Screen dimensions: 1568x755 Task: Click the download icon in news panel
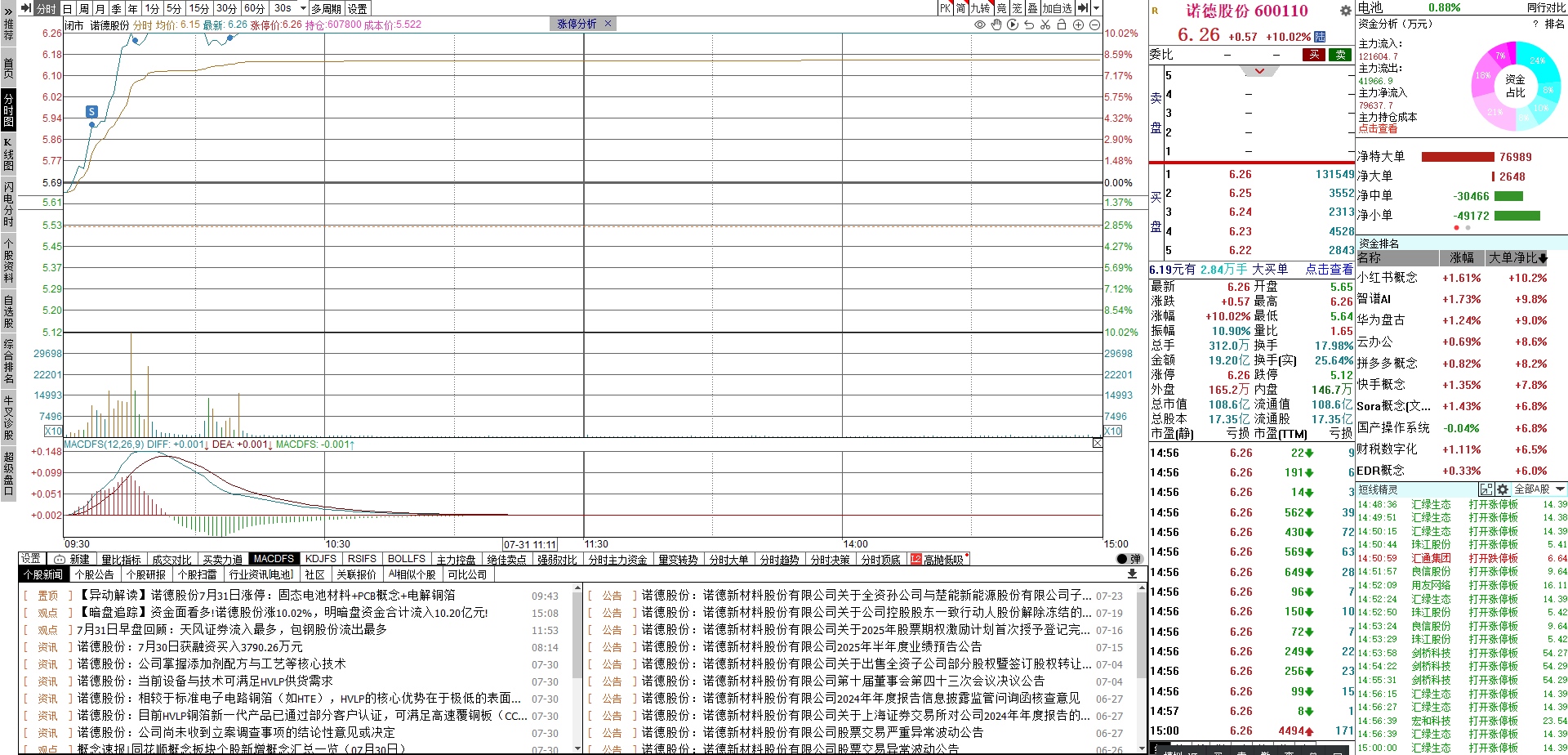[1132, 574]
